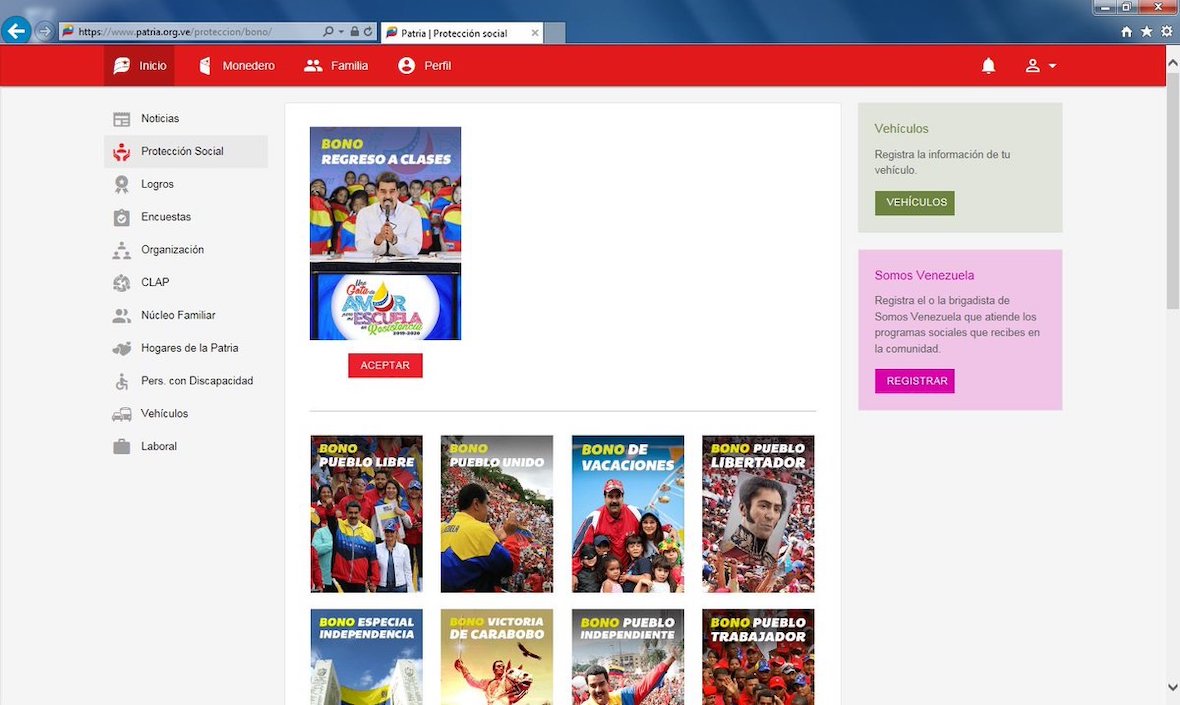Click the Noticias newspaper icon in sidebar
Screen dimensions: 1180x705
coord(122,119)
